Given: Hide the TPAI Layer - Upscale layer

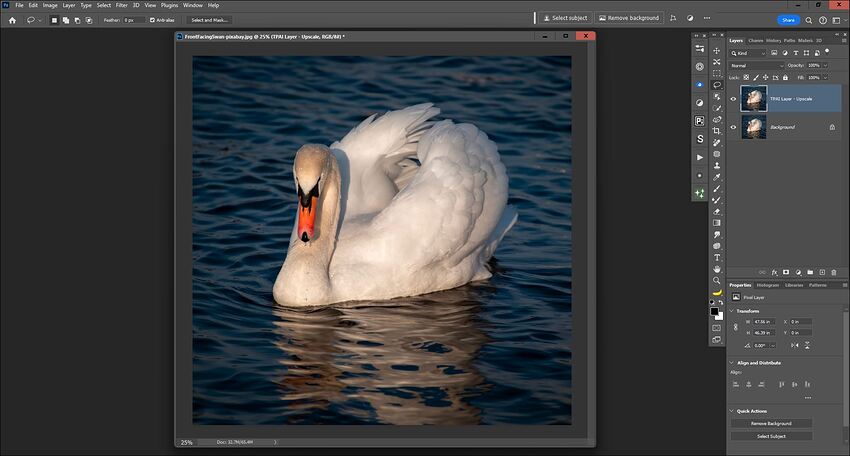Looking at the screenshot, I should [733, 99].
